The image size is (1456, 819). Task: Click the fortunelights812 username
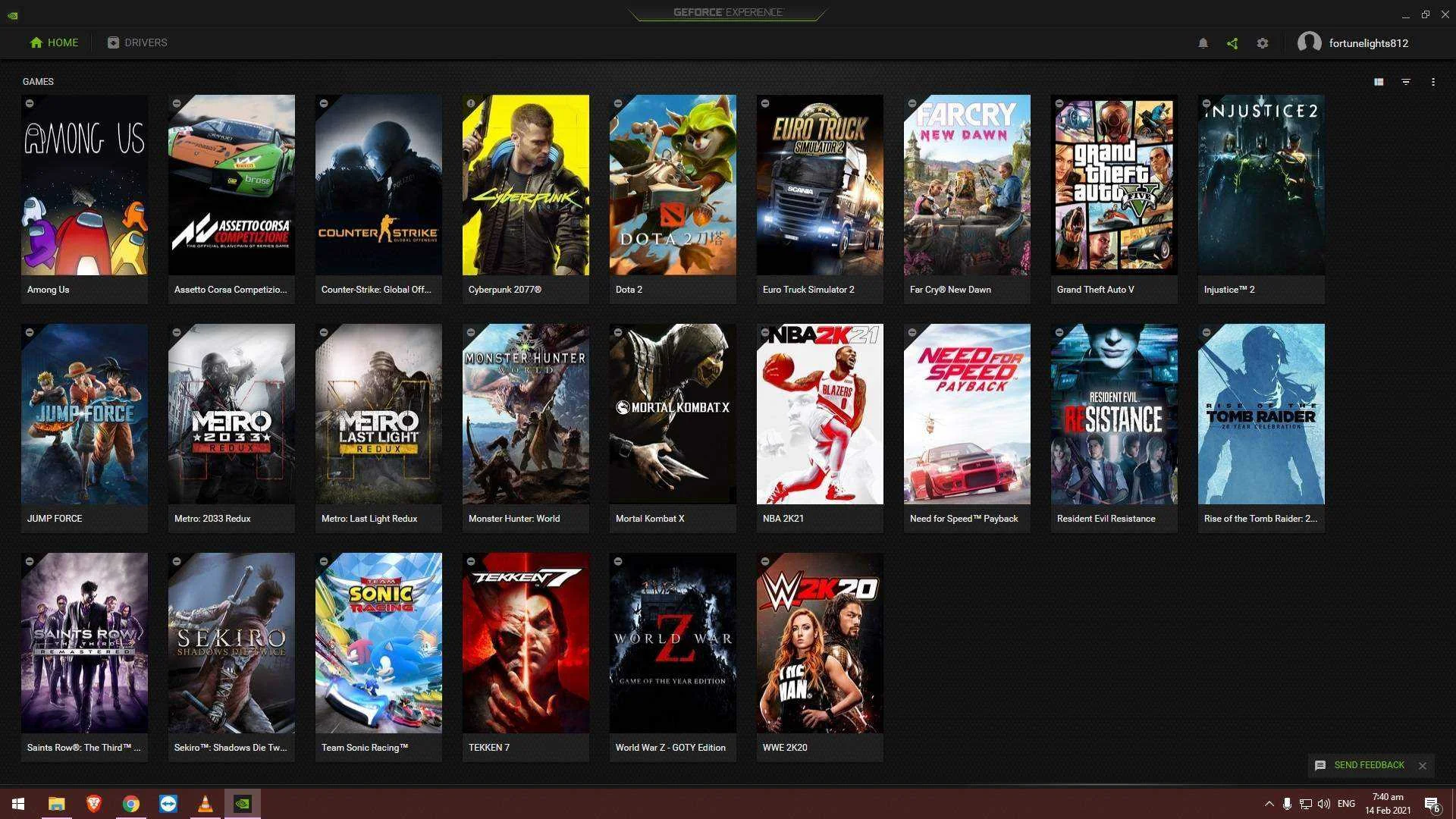(1369, 43)
